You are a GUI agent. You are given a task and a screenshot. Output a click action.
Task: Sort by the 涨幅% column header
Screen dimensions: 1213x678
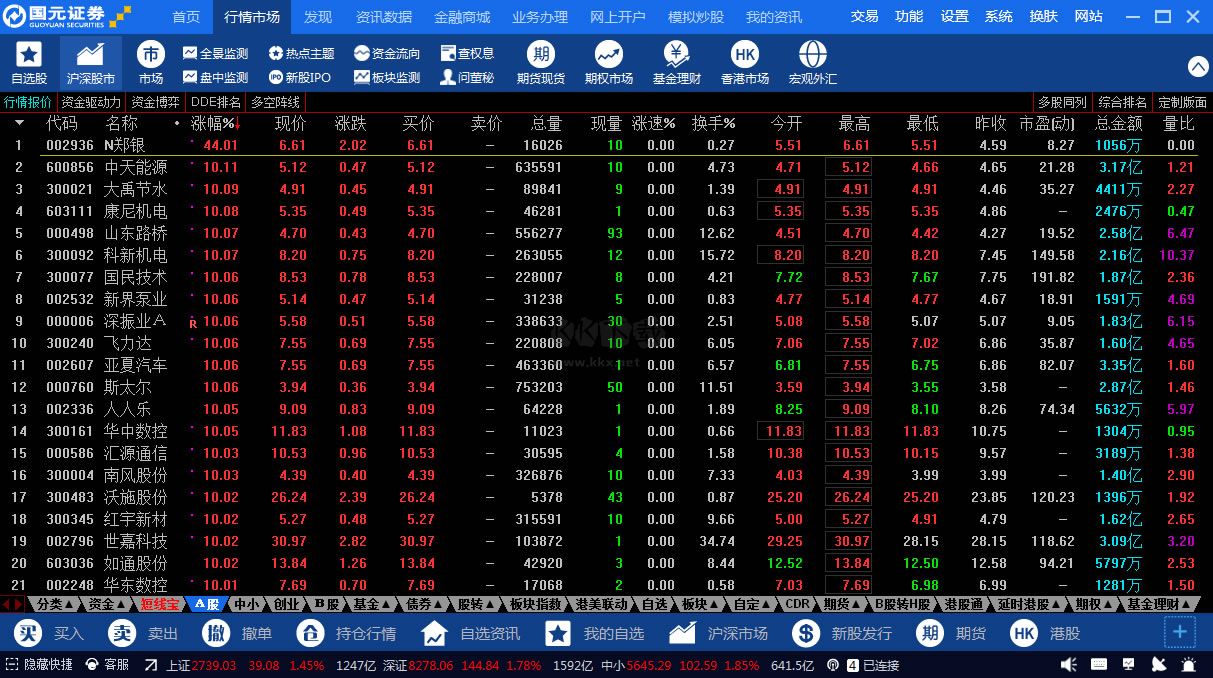click(215, 123)
